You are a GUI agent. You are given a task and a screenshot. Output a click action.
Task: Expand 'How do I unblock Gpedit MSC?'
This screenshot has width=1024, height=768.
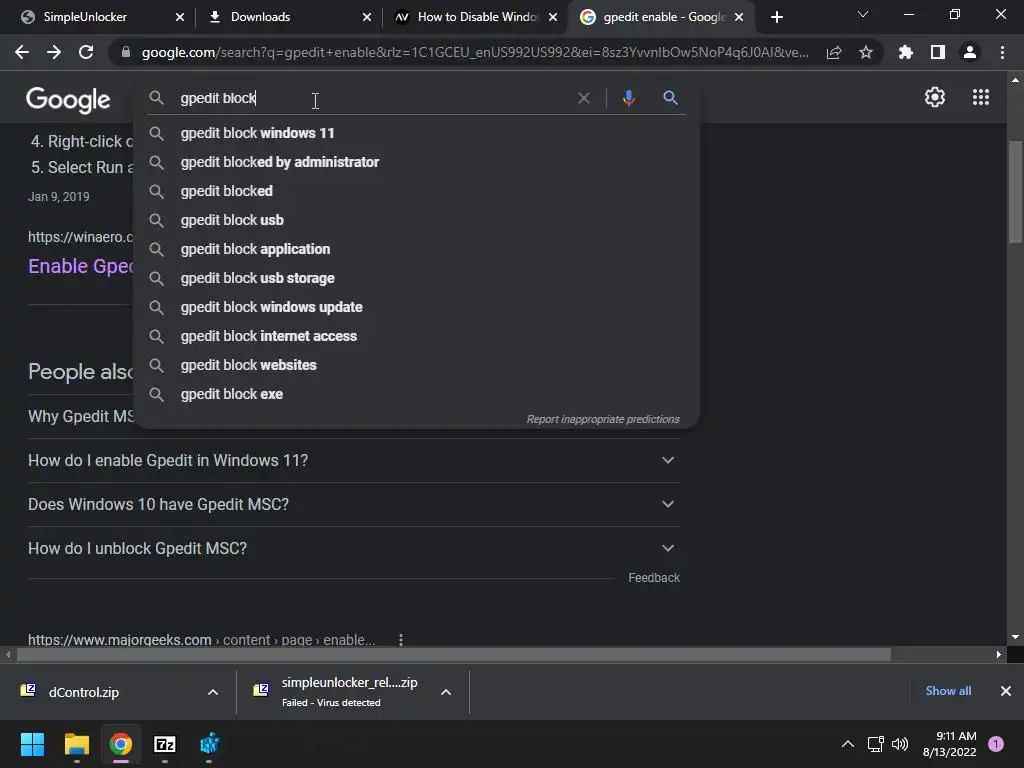tap(353, 549)
